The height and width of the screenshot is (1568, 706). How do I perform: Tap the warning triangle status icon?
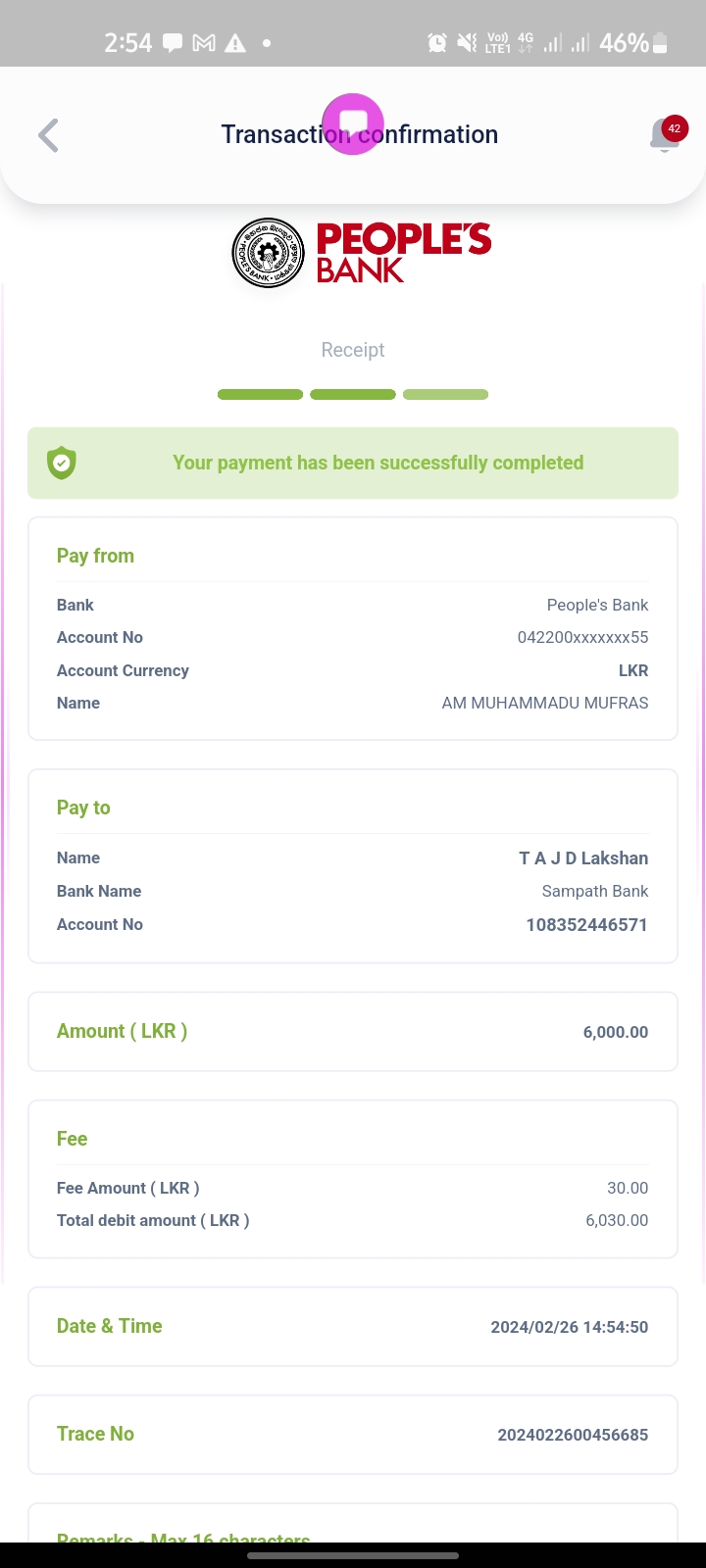(235, 43)
